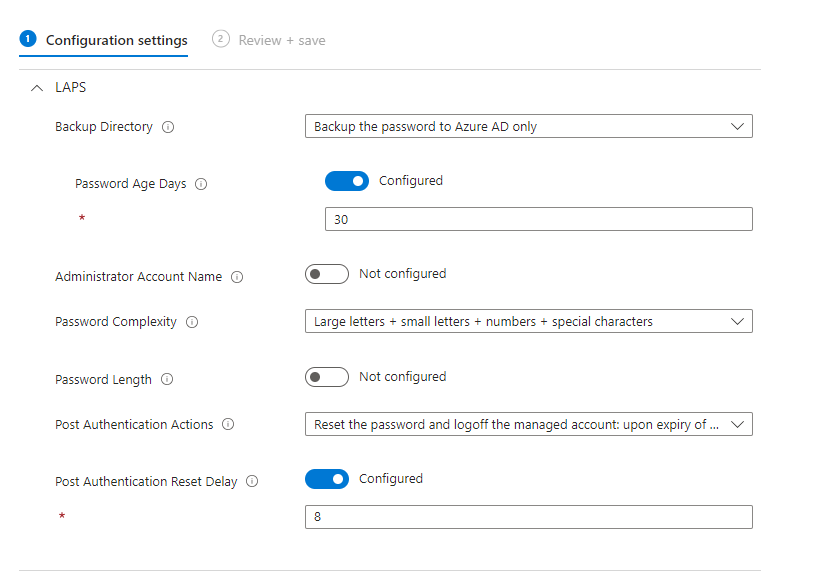
Task: Click info icon beside Password Length
Action: point(167,380)
